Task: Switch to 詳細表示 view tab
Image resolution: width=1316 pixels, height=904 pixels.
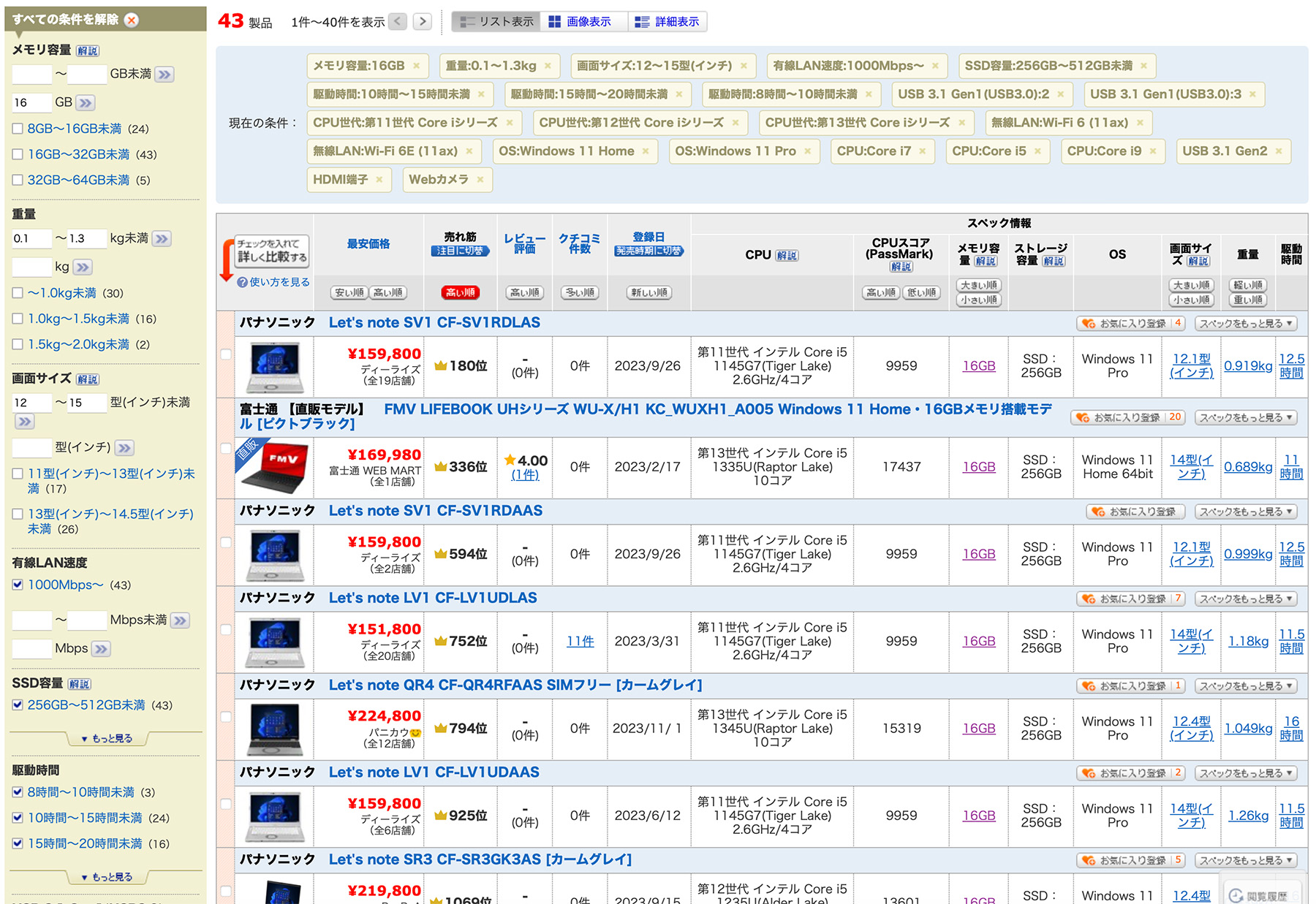Action: (668, 22)
